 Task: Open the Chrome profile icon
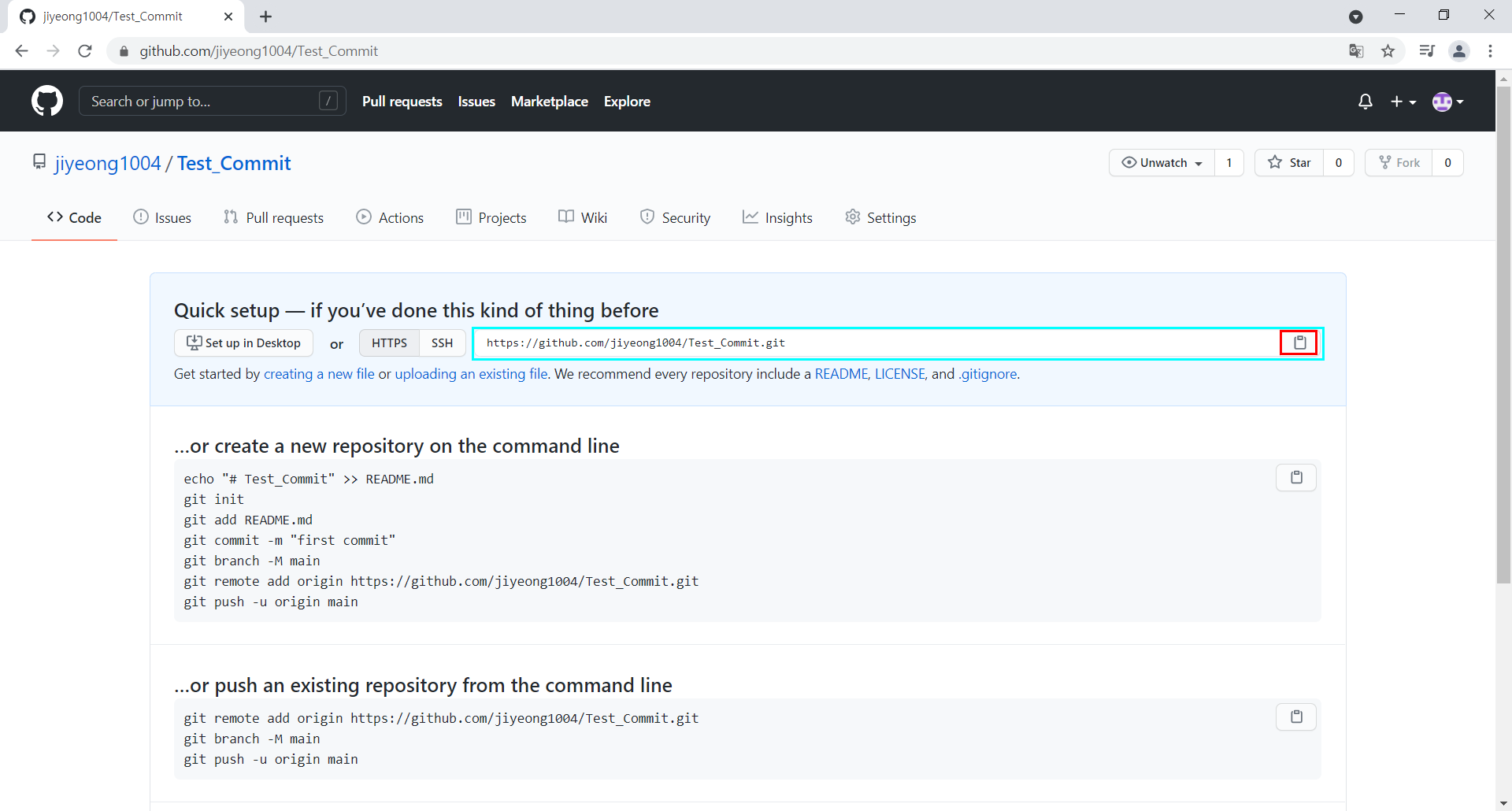tap(1459, 51)
